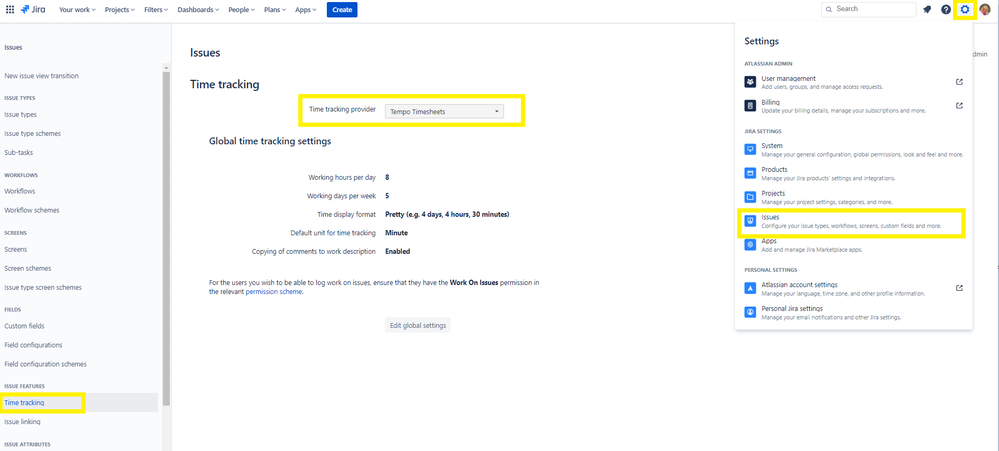This screenshot has width=999, height=451.
Task: Open the Help question mark icon
Action: click(x=946, y=10)
